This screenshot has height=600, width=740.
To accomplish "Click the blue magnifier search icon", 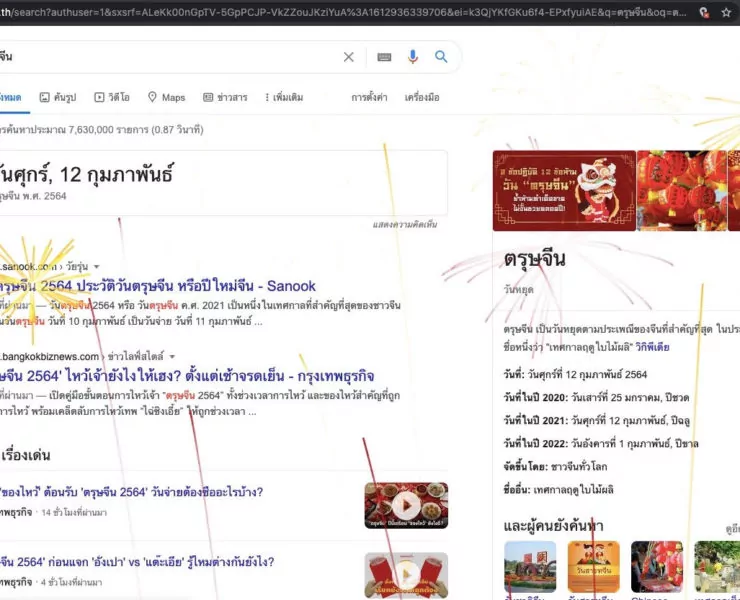I will 441,57.
